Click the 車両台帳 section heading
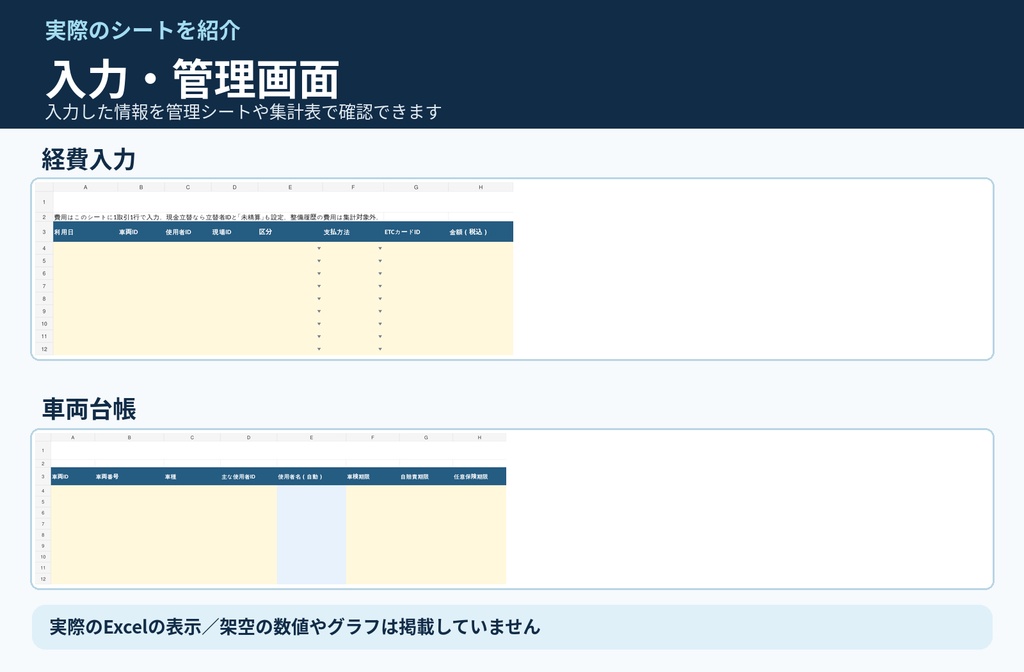Screen dimensions: 1024x672 click(89, 409)
